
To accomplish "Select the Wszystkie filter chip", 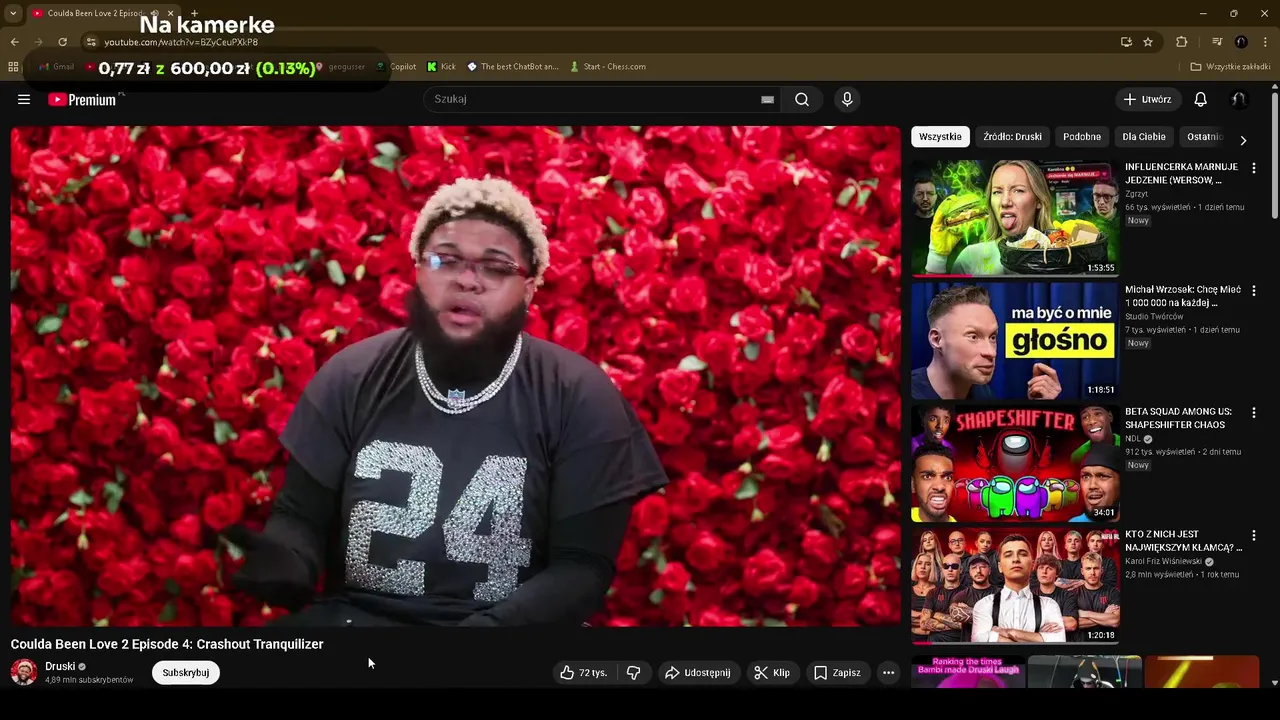I will (x=940, y=137).
